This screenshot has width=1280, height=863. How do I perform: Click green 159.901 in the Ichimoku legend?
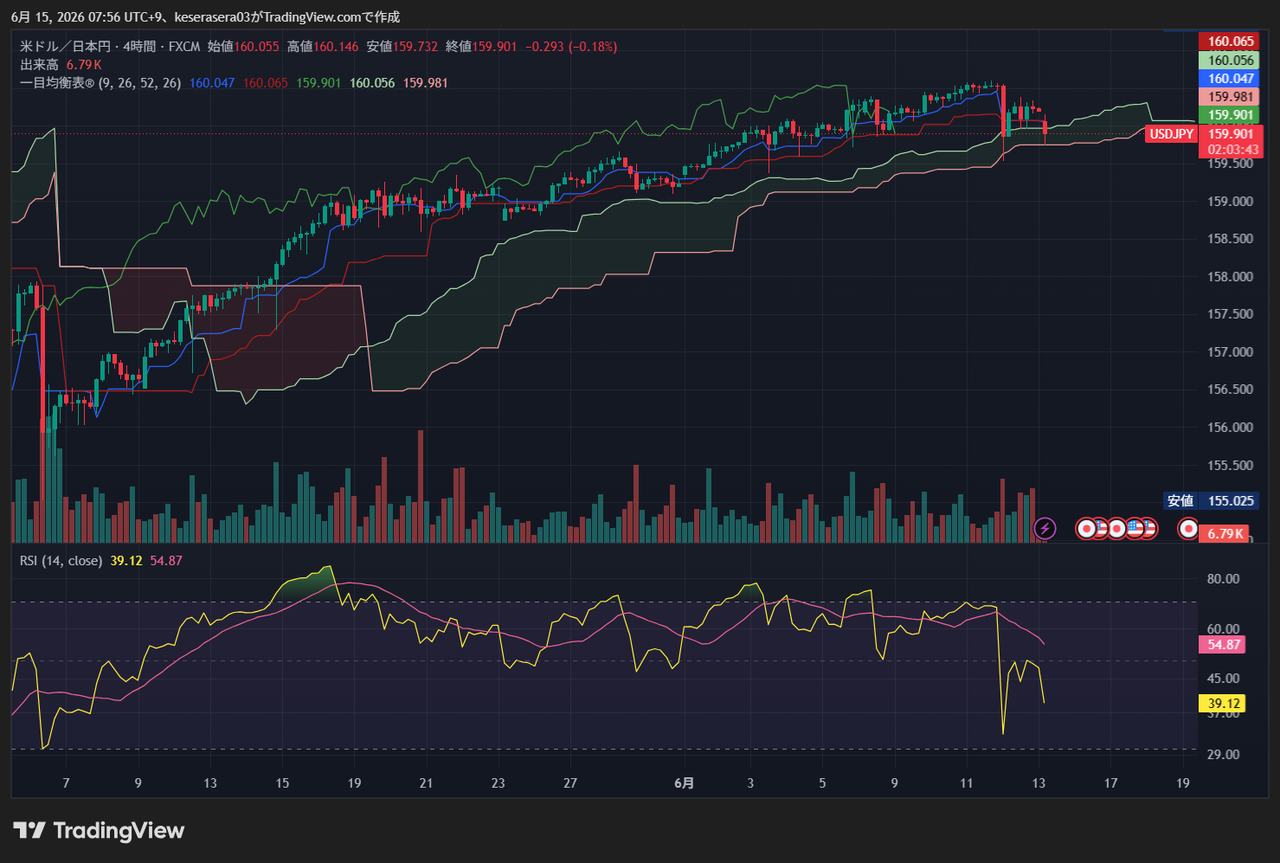319,83
